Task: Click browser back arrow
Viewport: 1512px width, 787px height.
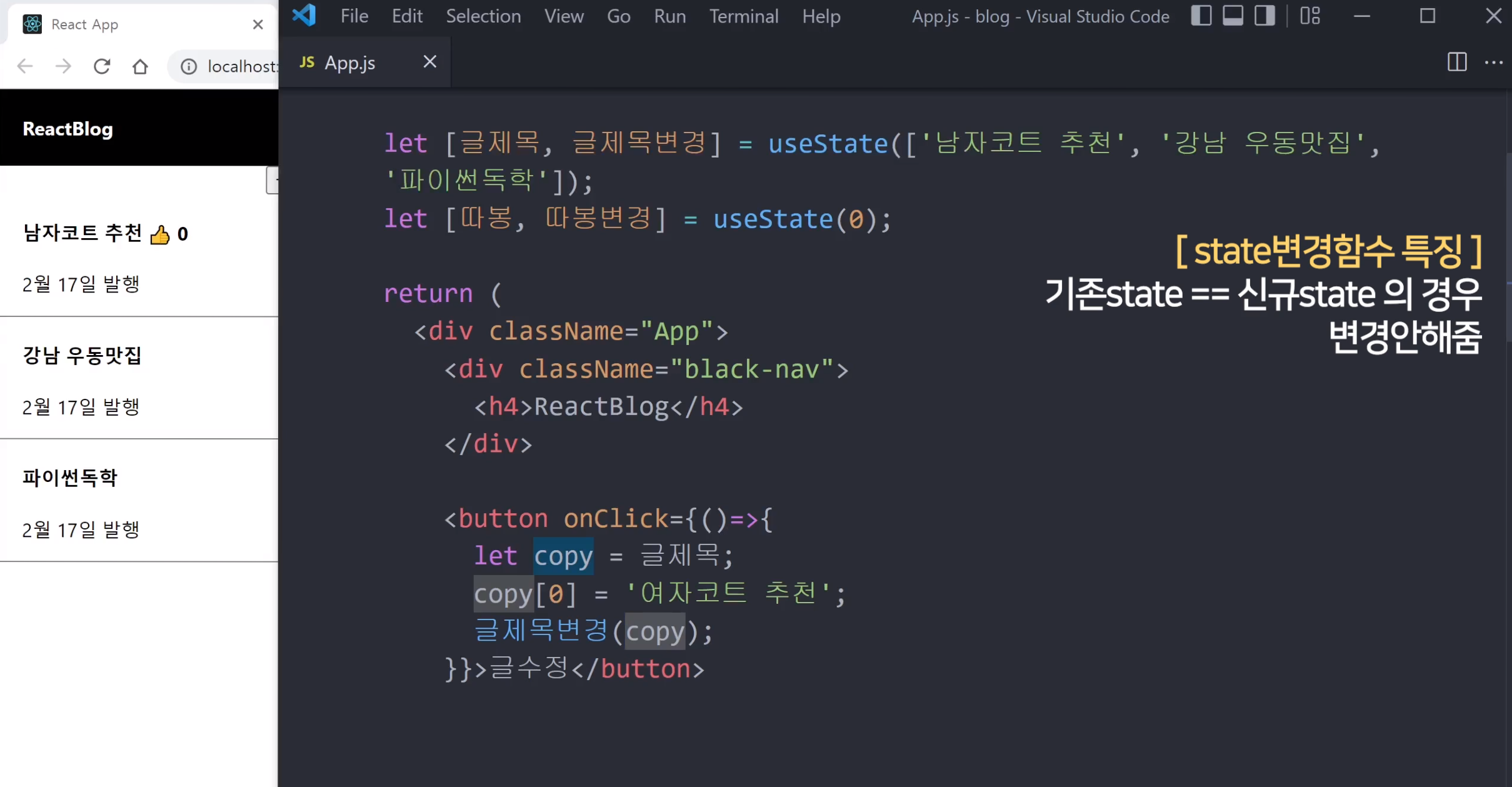Action: tap(25, 66)
